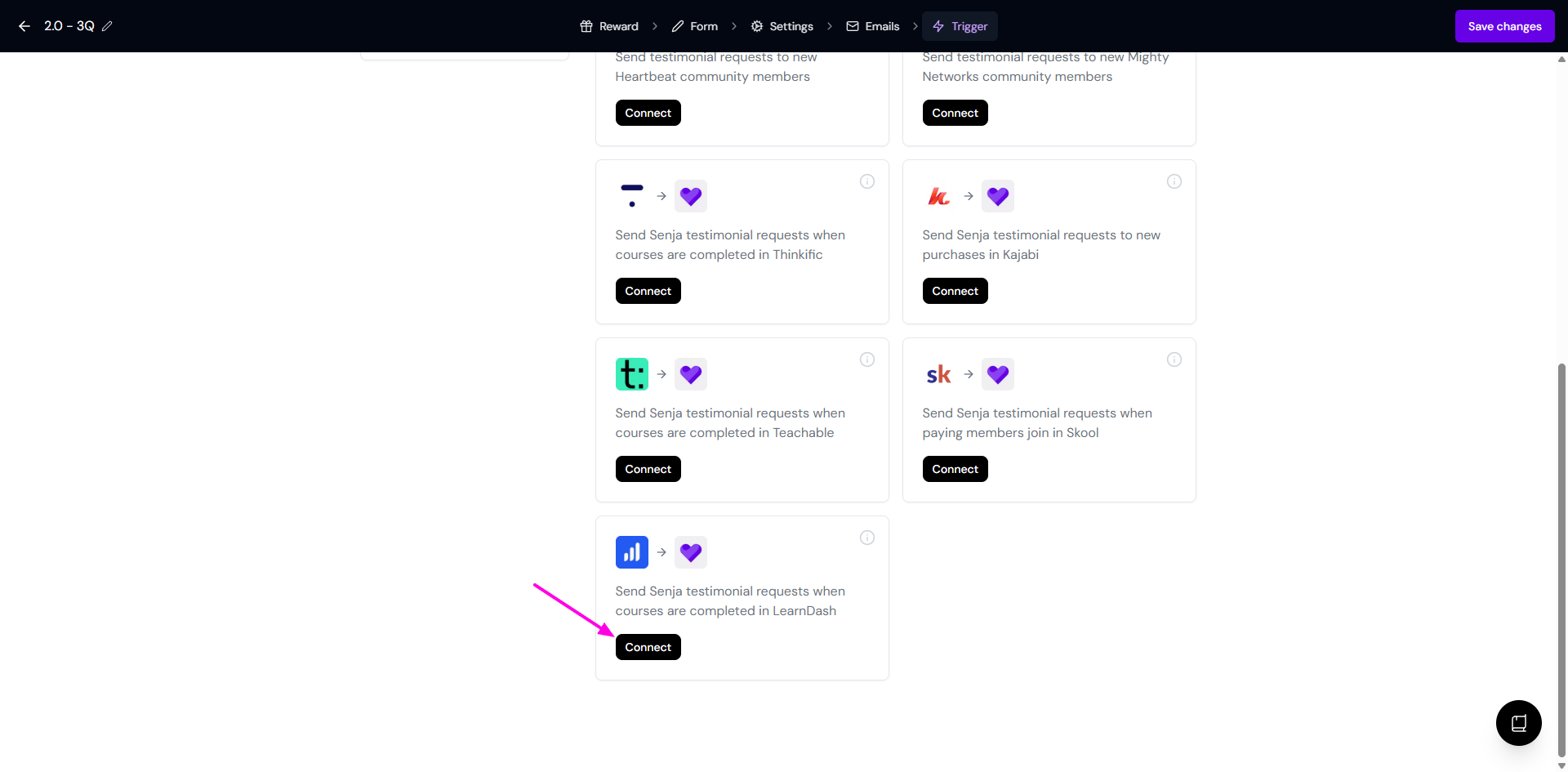
Task: Click the info icon on Thinkific card
Action: [x=867, y=181]
